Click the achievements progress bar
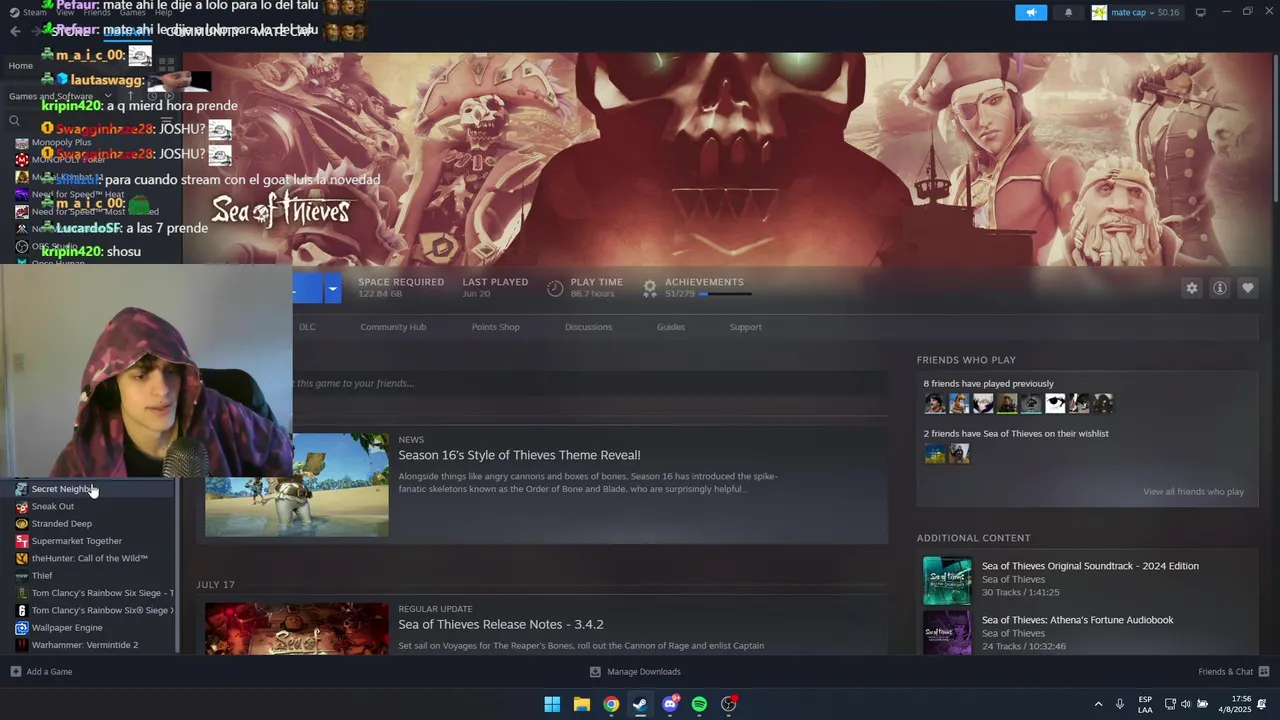 725,294
